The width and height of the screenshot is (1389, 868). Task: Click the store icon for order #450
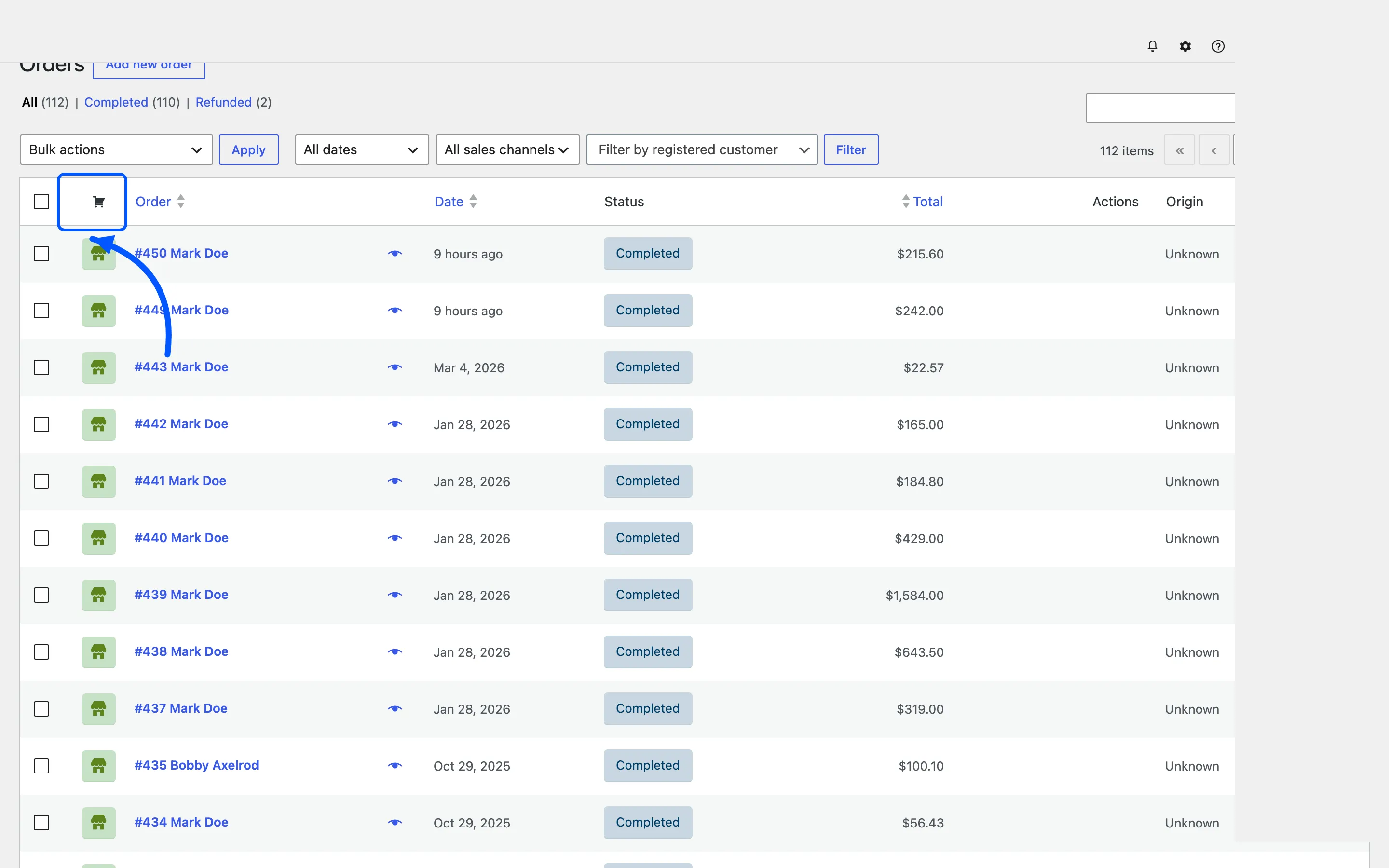click(99, 254)
